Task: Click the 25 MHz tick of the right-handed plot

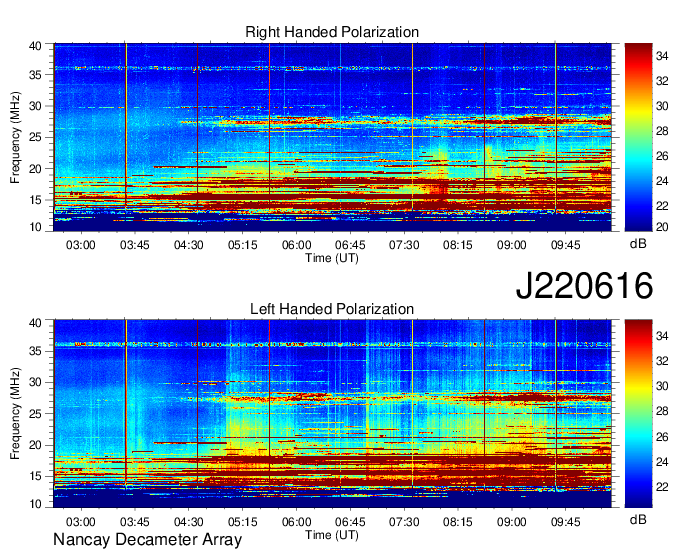Action: 35,137
